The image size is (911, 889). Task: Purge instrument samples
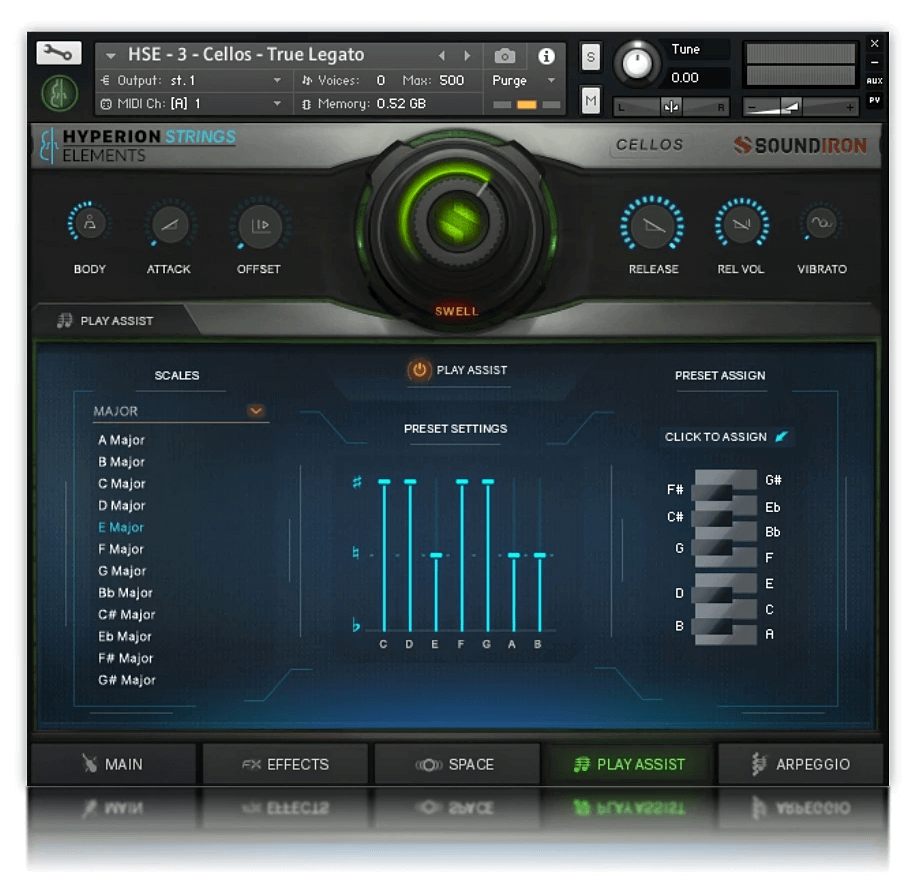pos(512,80)
